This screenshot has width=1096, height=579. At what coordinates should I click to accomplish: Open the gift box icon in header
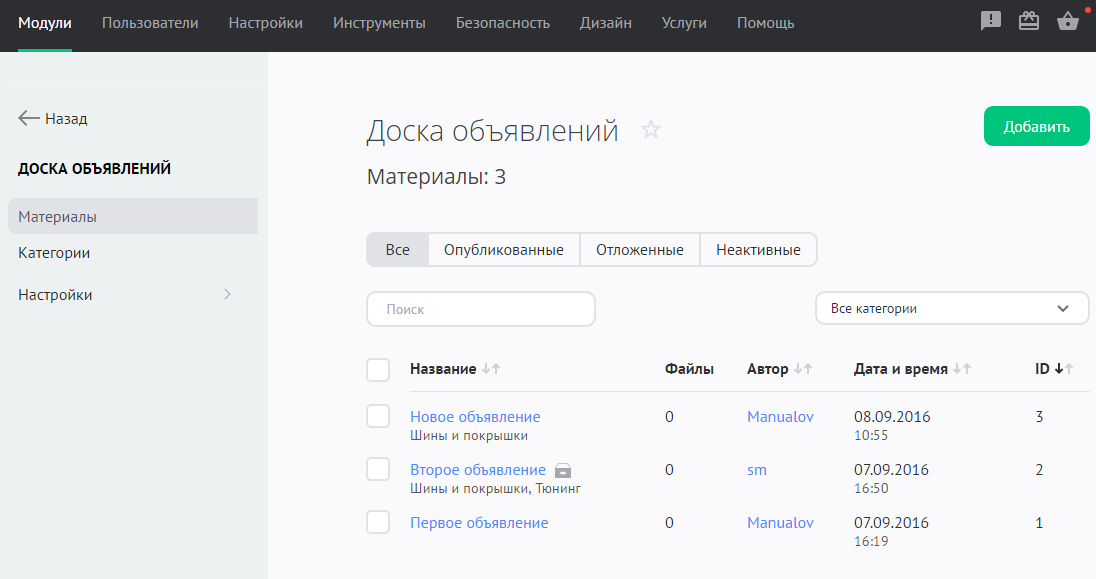[1029, 21]
